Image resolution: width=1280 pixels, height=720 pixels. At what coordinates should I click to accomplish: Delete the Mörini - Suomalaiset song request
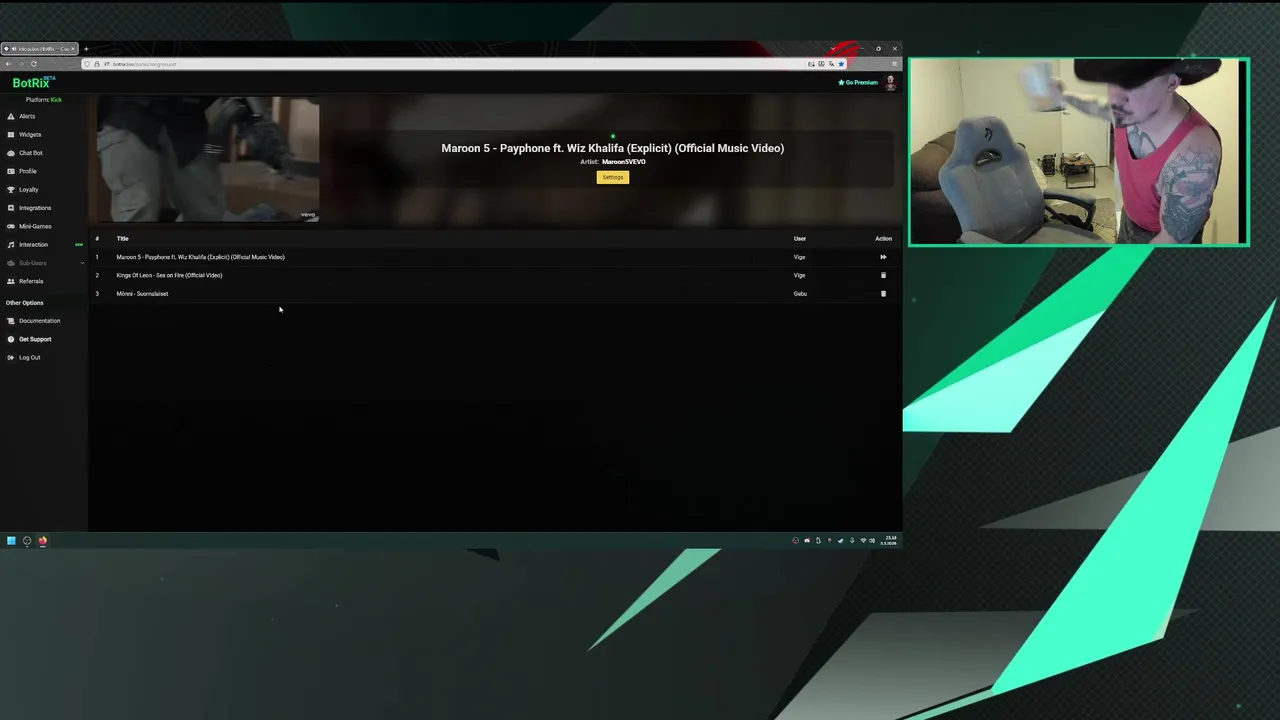[883, 293]
